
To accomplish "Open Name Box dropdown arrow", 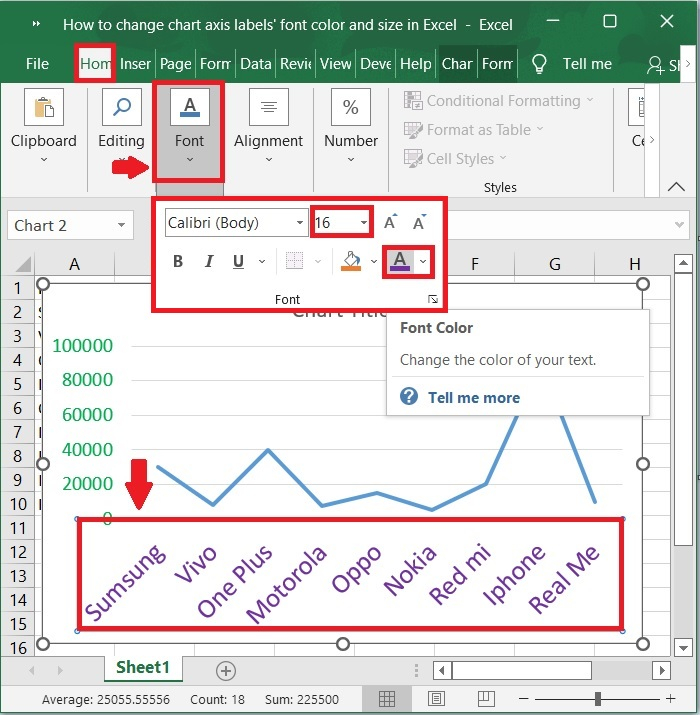I will click(121, 225).
